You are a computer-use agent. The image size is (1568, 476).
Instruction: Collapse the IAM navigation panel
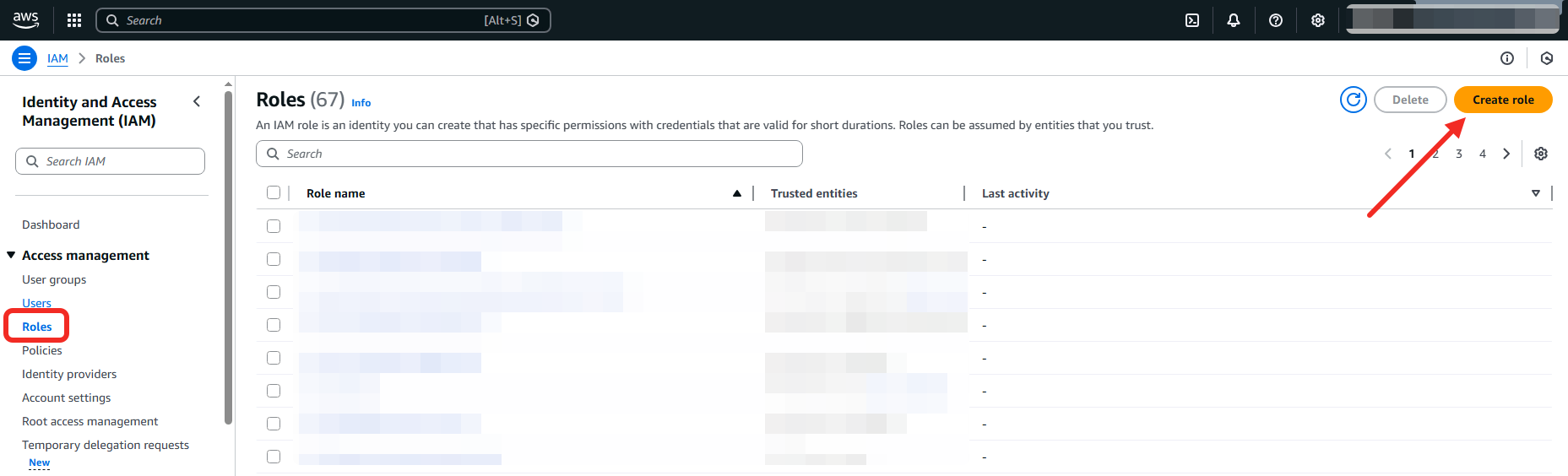[197, 102]
